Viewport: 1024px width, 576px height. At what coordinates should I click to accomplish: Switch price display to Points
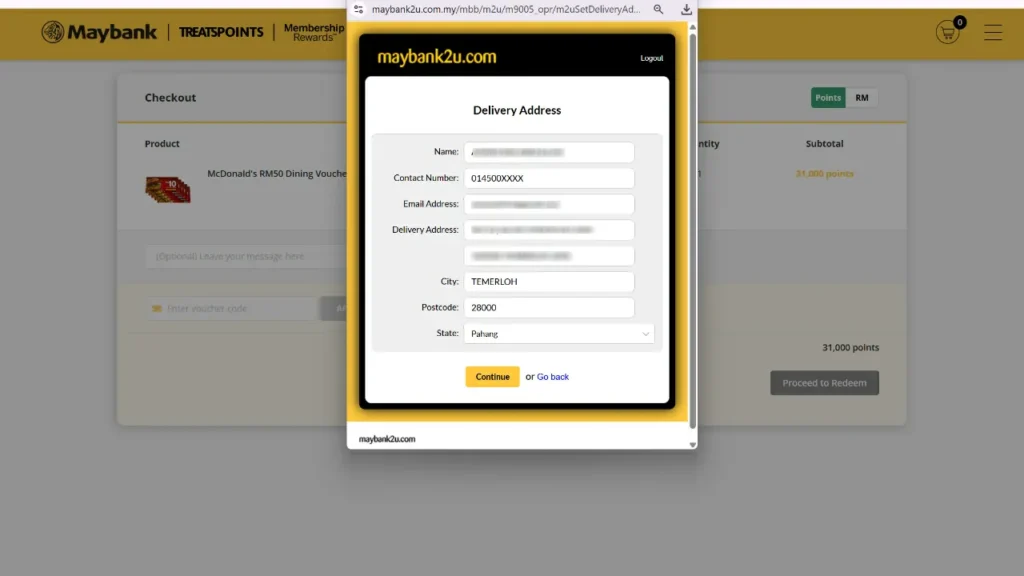[828, 98]
